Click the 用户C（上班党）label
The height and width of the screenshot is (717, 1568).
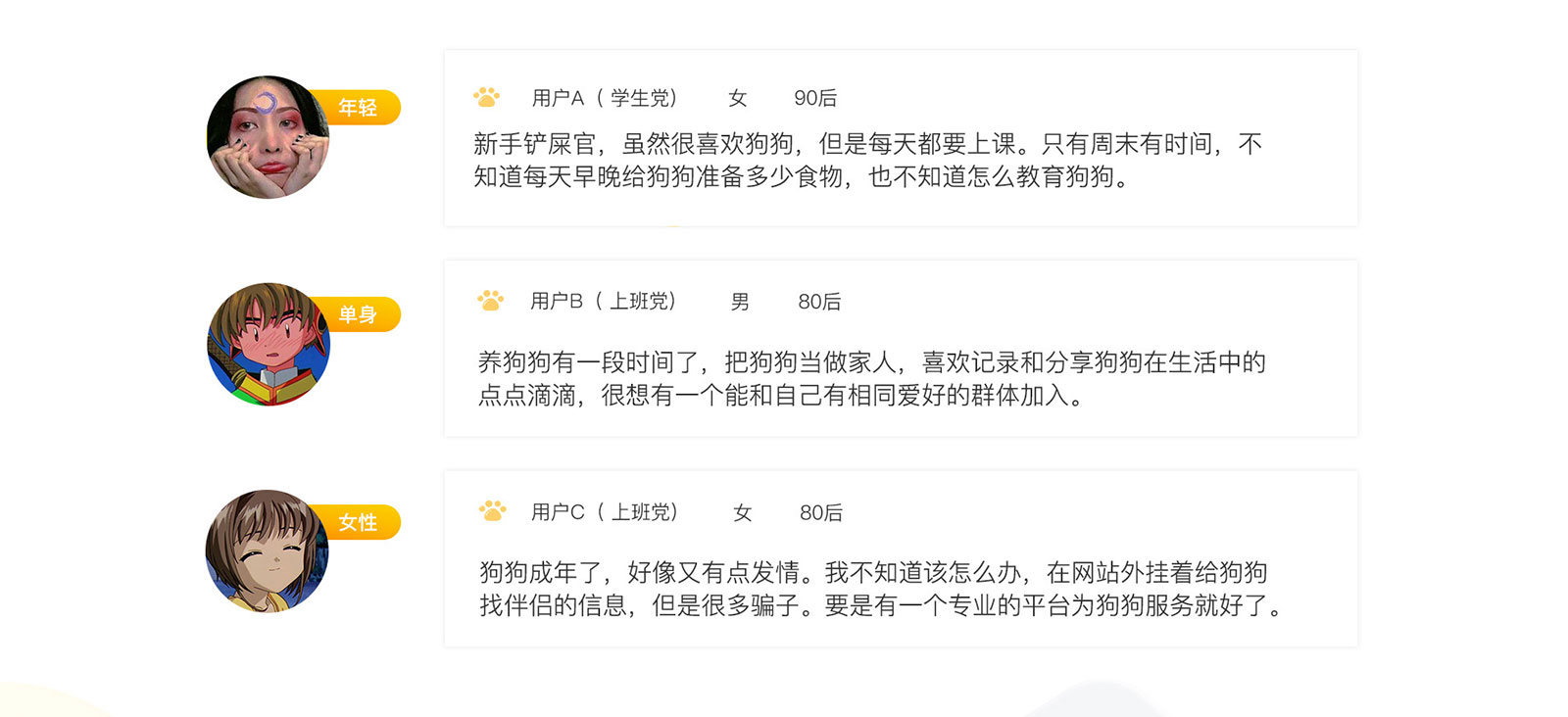605,512
